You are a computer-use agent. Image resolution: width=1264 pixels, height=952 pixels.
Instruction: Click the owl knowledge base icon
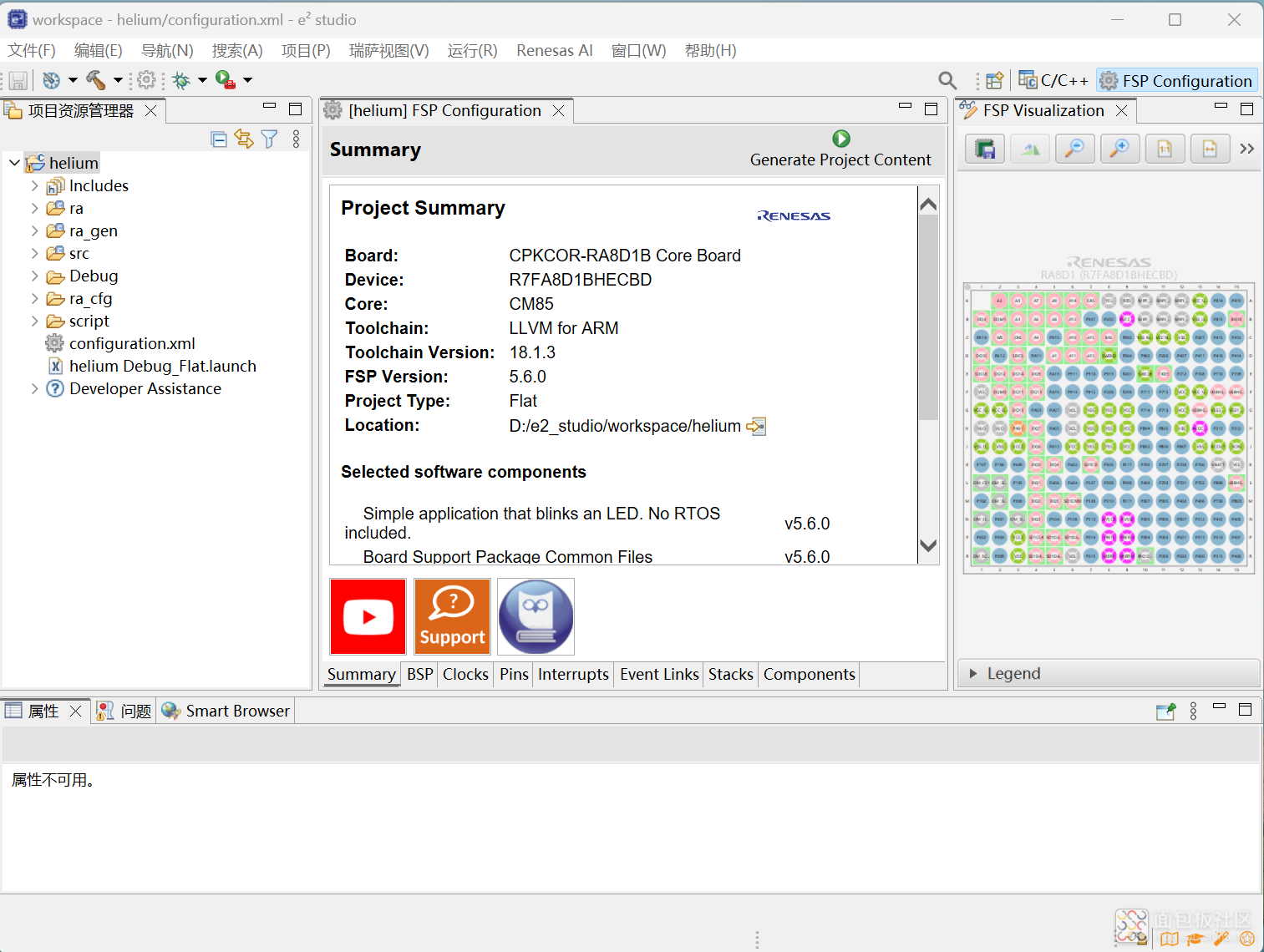coord(536,616)
